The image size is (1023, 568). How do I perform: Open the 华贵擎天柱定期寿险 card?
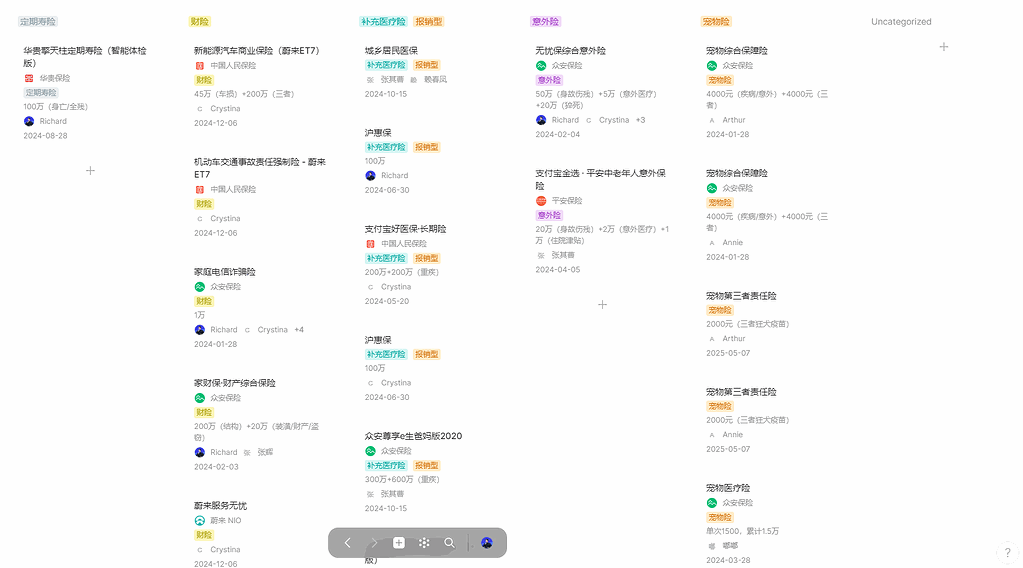point(85,57)
